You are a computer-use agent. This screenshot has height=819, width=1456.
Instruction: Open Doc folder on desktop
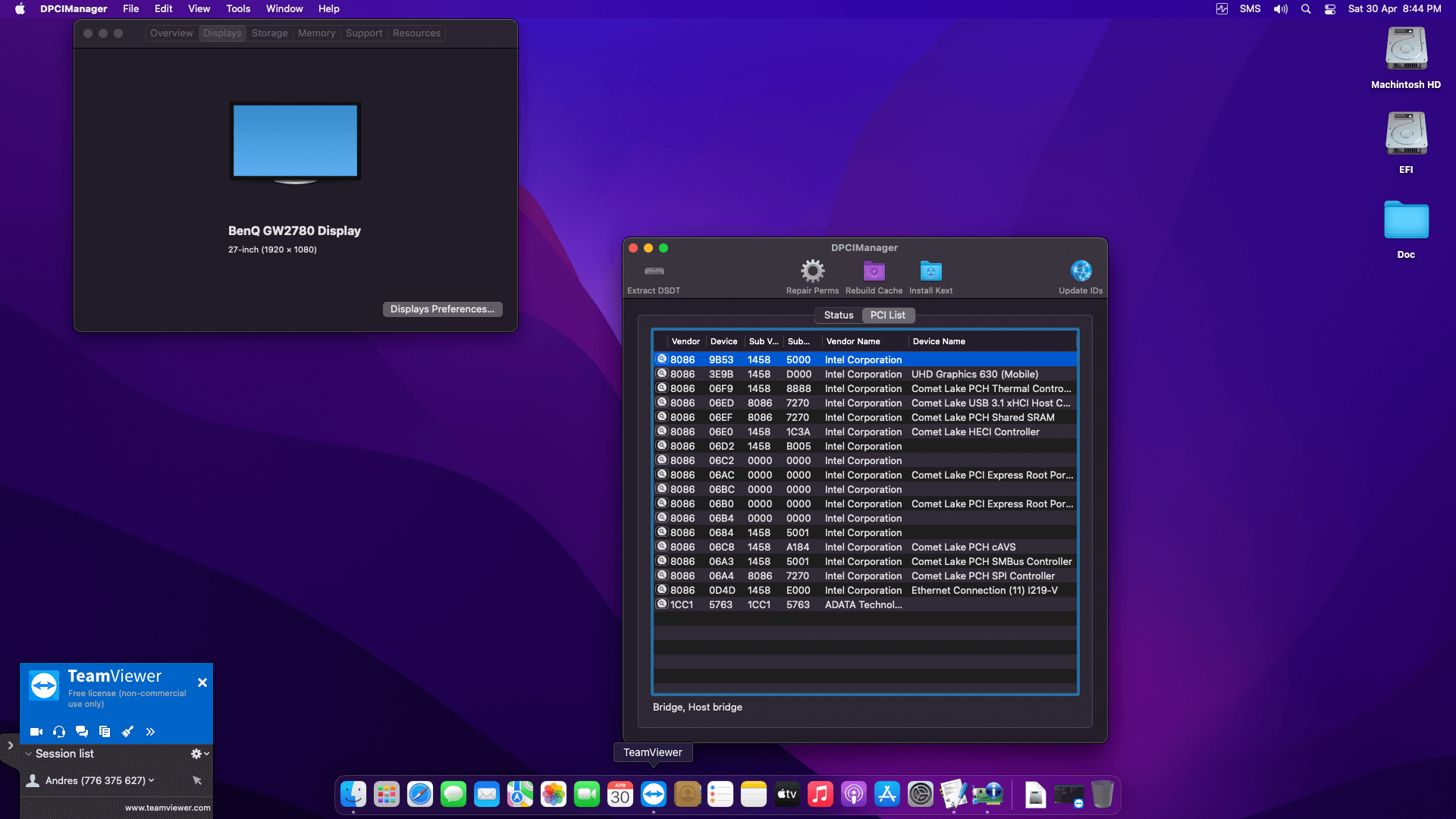1406,229
